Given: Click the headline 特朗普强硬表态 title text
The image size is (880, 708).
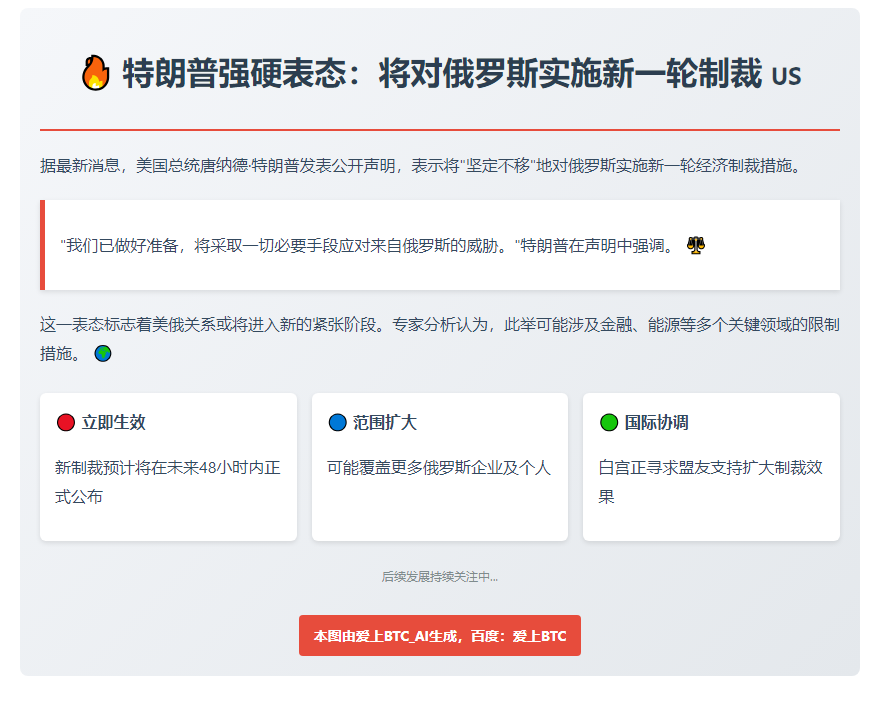Looking at the screenshot, I should click(x=441, y=74).
